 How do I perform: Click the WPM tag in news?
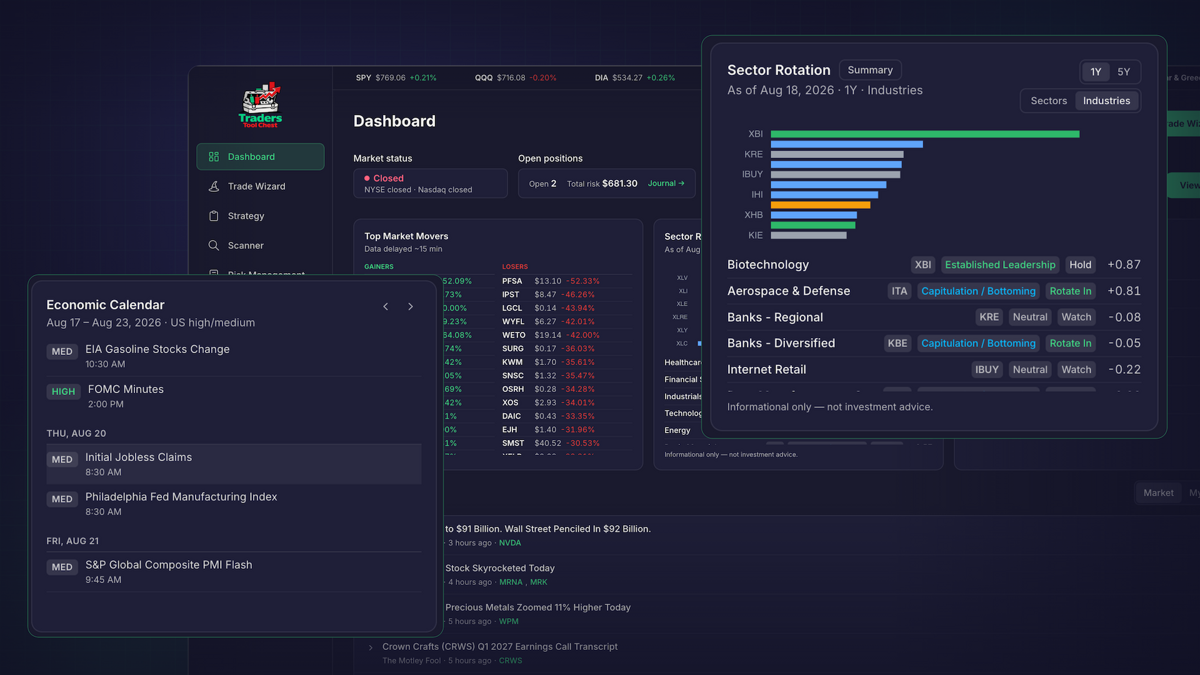pos(509,621)
